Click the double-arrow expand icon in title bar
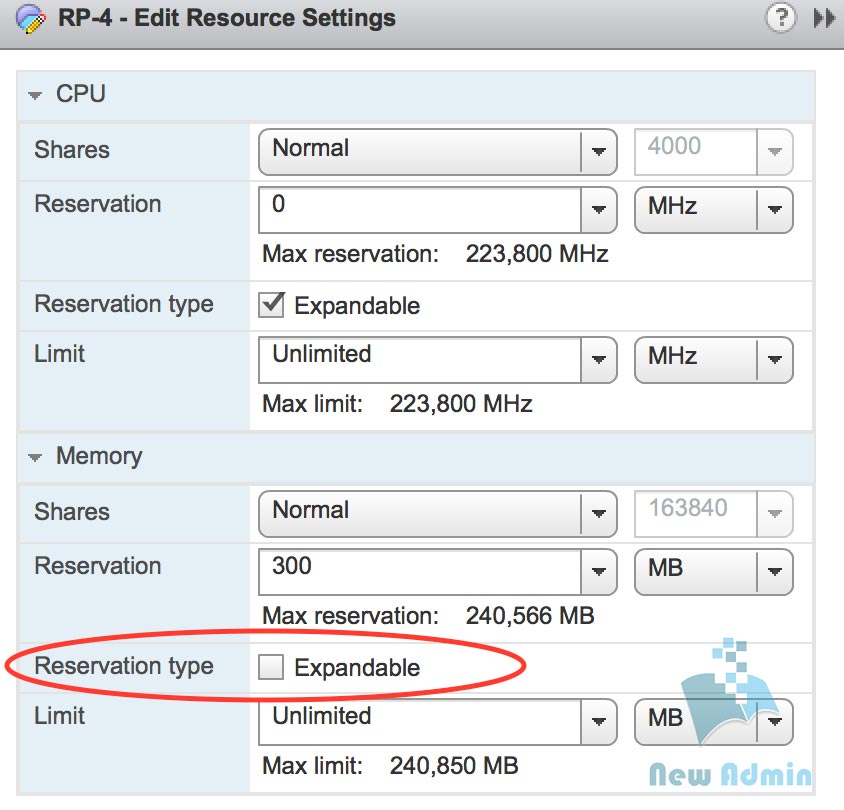 824,18
